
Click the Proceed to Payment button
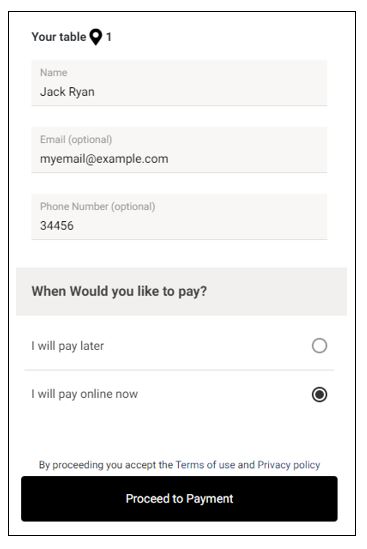pyautogui.click(x=179, y=499)
